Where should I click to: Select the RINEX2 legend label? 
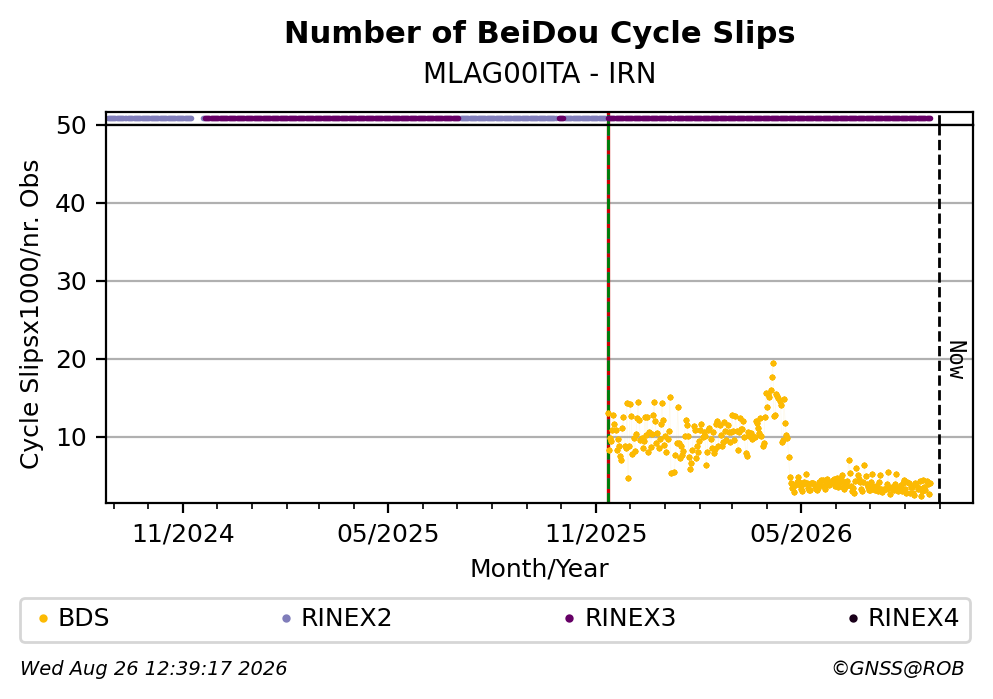click(346, 618)
